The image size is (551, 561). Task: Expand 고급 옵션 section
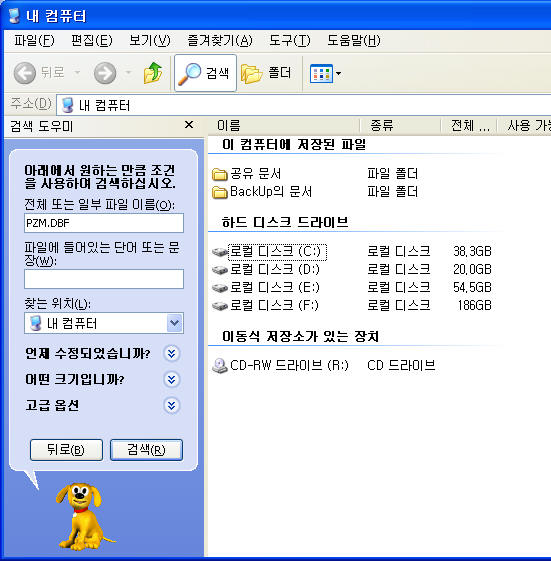(172, 405)
